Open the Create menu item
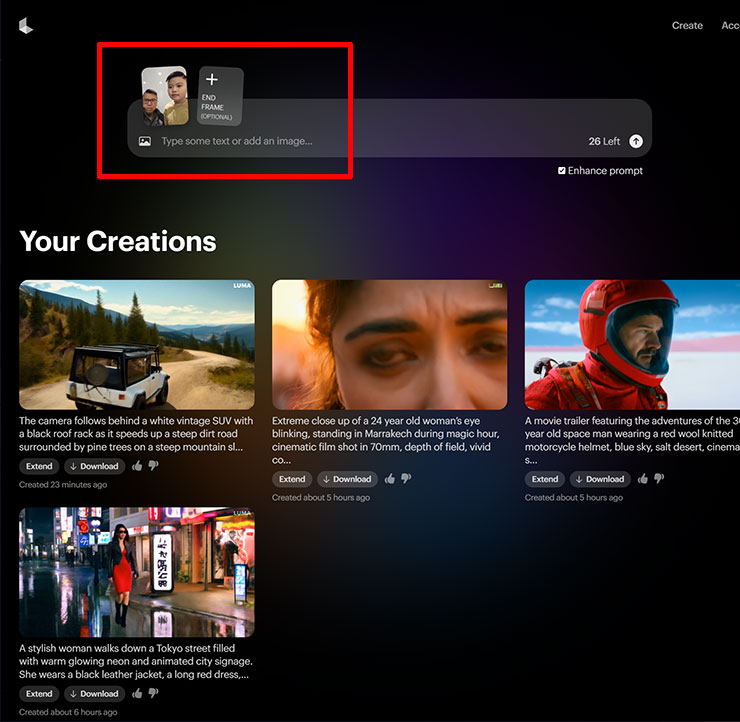Screen dimensions: 740x722 pos(687,26)
